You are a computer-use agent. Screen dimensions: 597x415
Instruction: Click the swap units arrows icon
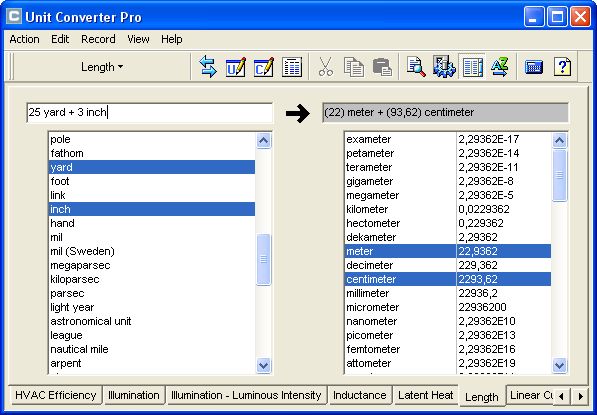208,67
